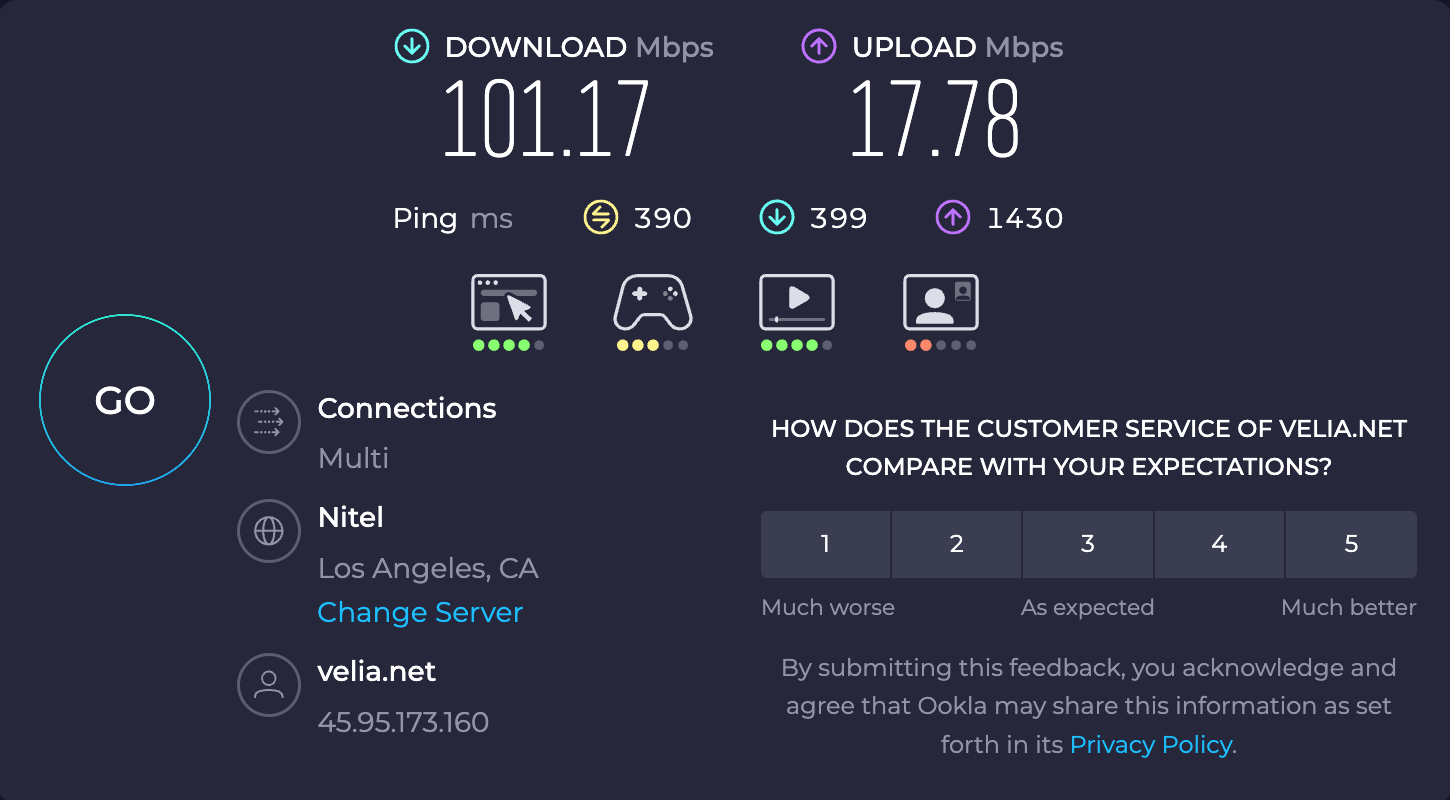
Task: Click the download latency ping icon
Action: tap(776, 217)
